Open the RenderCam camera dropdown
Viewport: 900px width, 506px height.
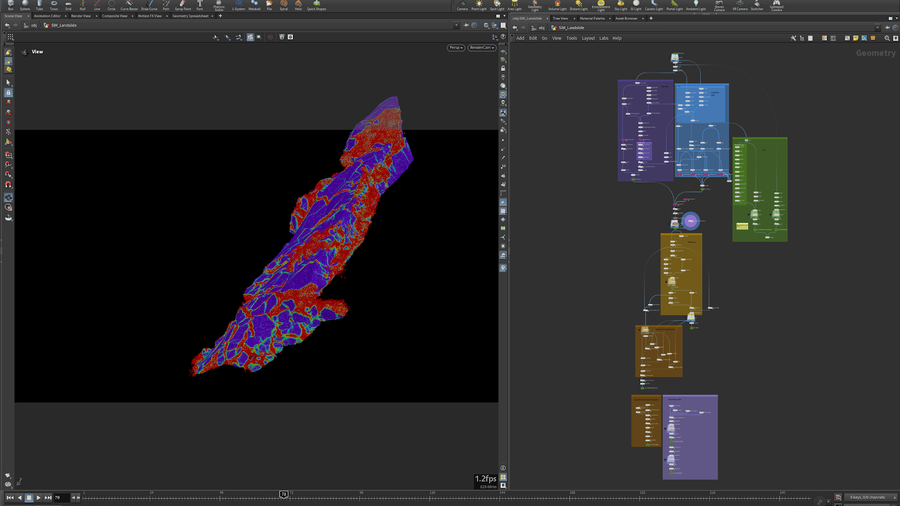(481, 47)
